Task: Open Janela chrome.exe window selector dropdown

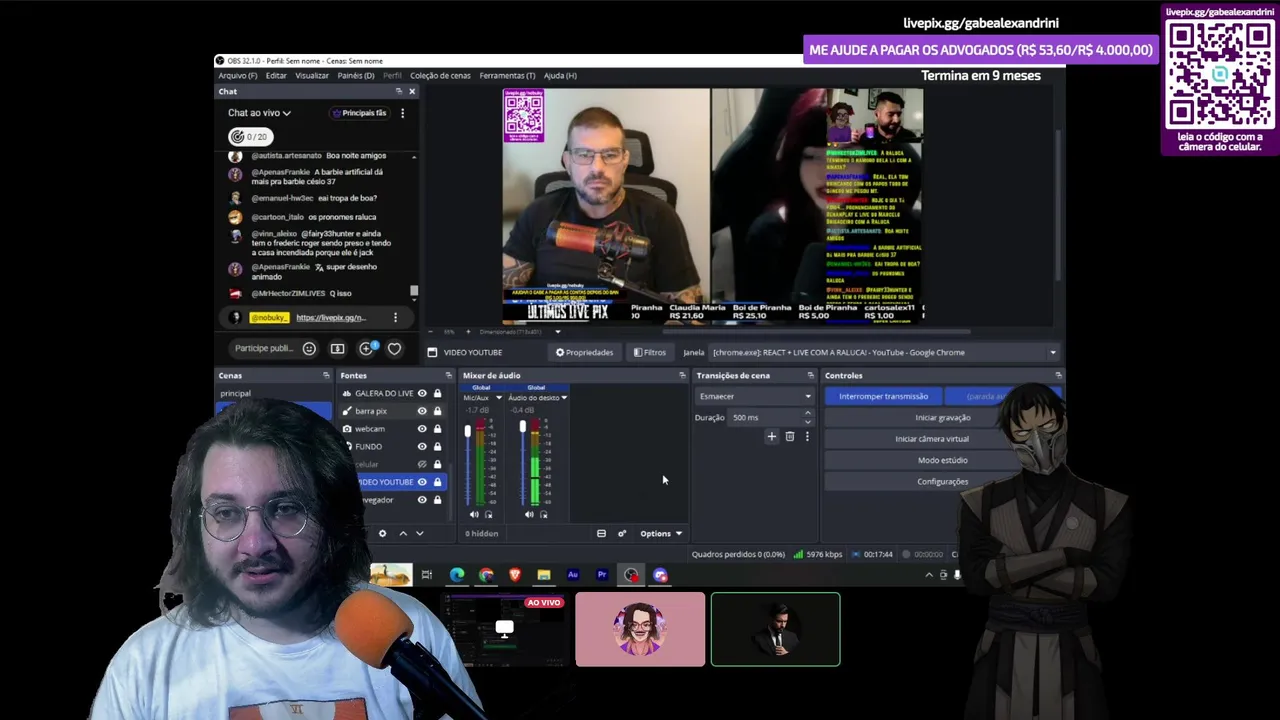Action: point(884,352)
